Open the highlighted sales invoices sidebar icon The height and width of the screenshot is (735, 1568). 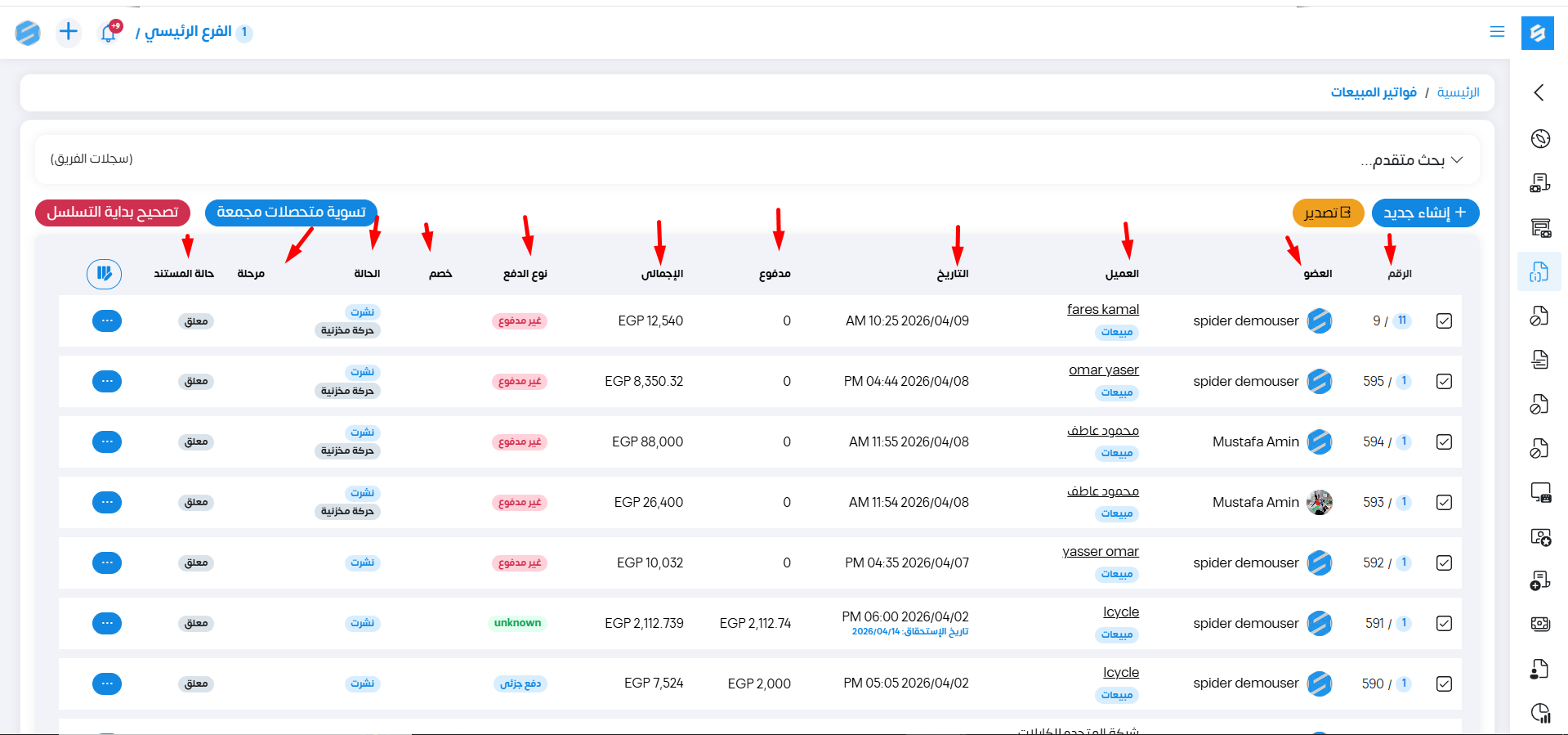(x=1539, y=272)
